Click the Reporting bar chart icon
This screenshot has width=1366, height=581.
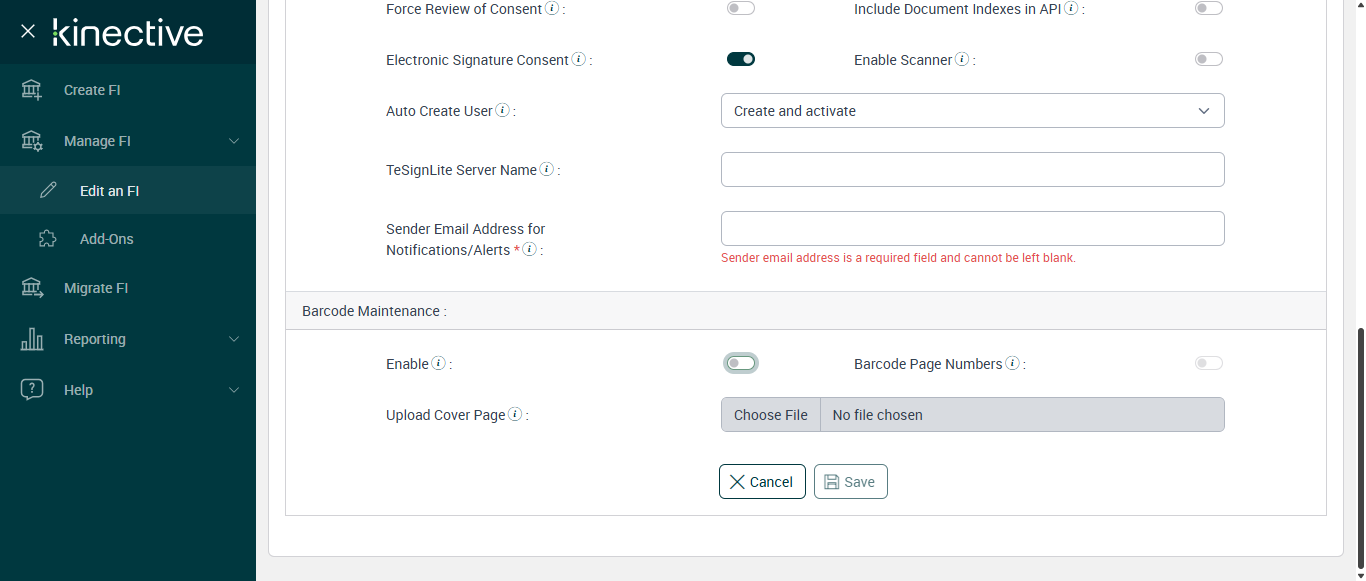pos(32,339)
